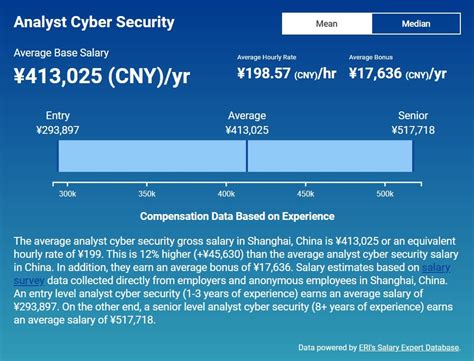Click the 500k axis tick label
Screen dimensions: 474x361
385,194
